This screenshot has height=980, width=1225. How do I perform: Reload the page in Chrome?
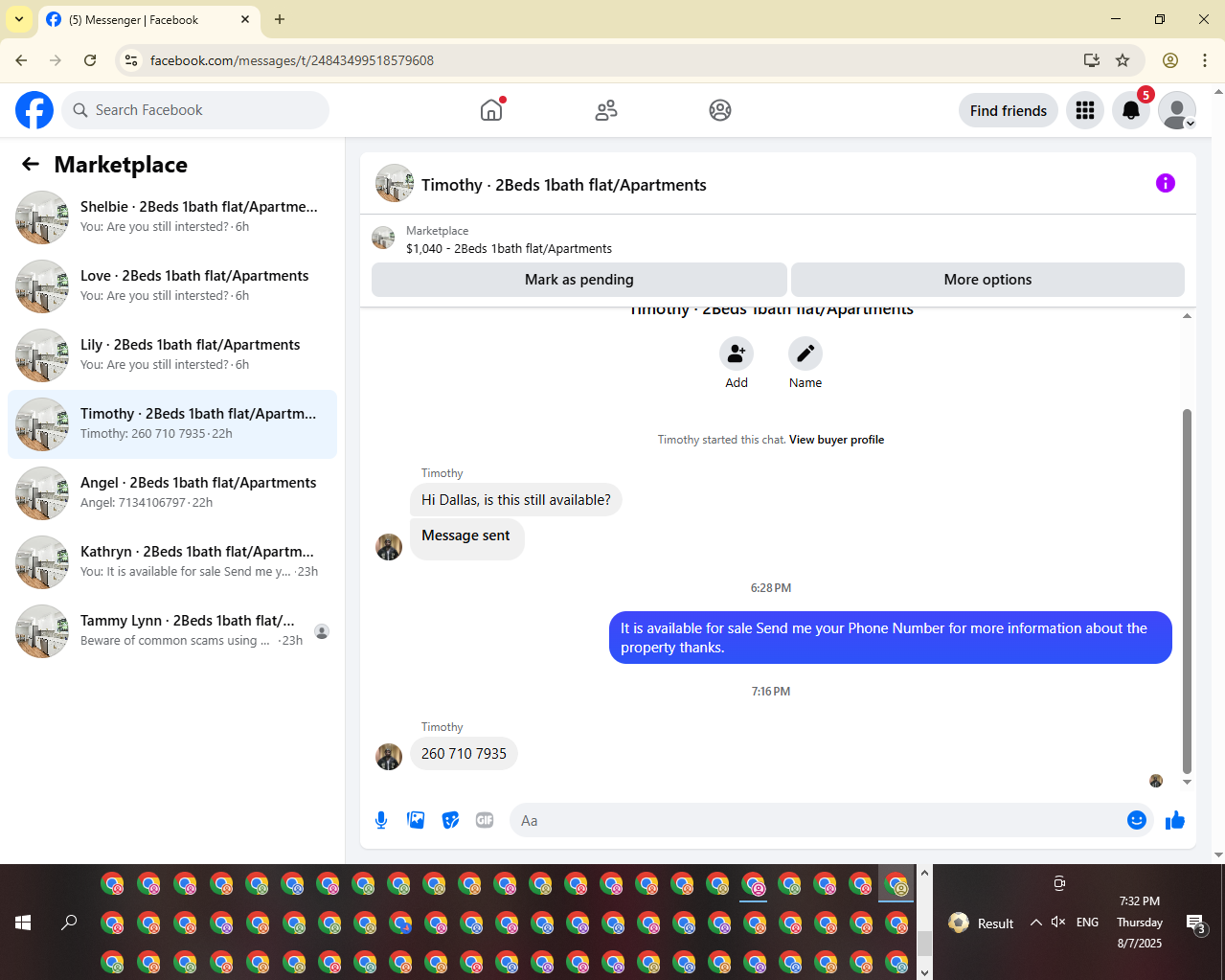coord(90,60)
